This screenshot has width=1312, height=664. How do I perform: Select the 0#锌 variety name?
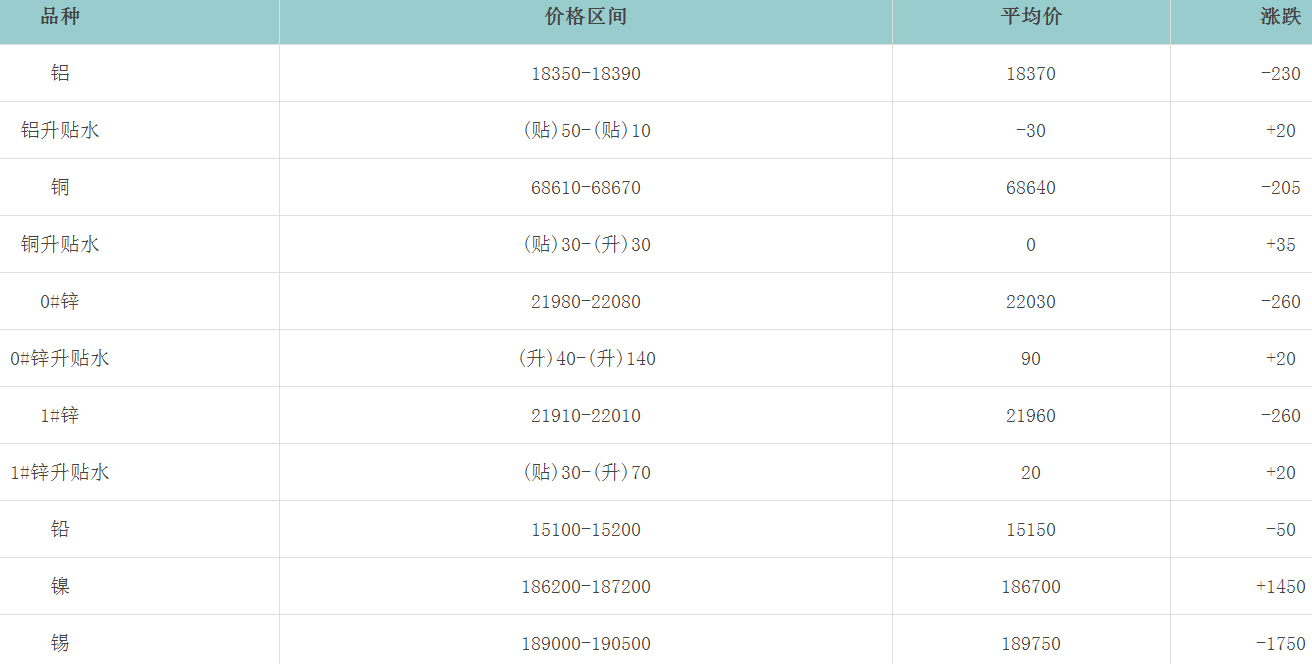pyautogui.click(x=60, y=301)
